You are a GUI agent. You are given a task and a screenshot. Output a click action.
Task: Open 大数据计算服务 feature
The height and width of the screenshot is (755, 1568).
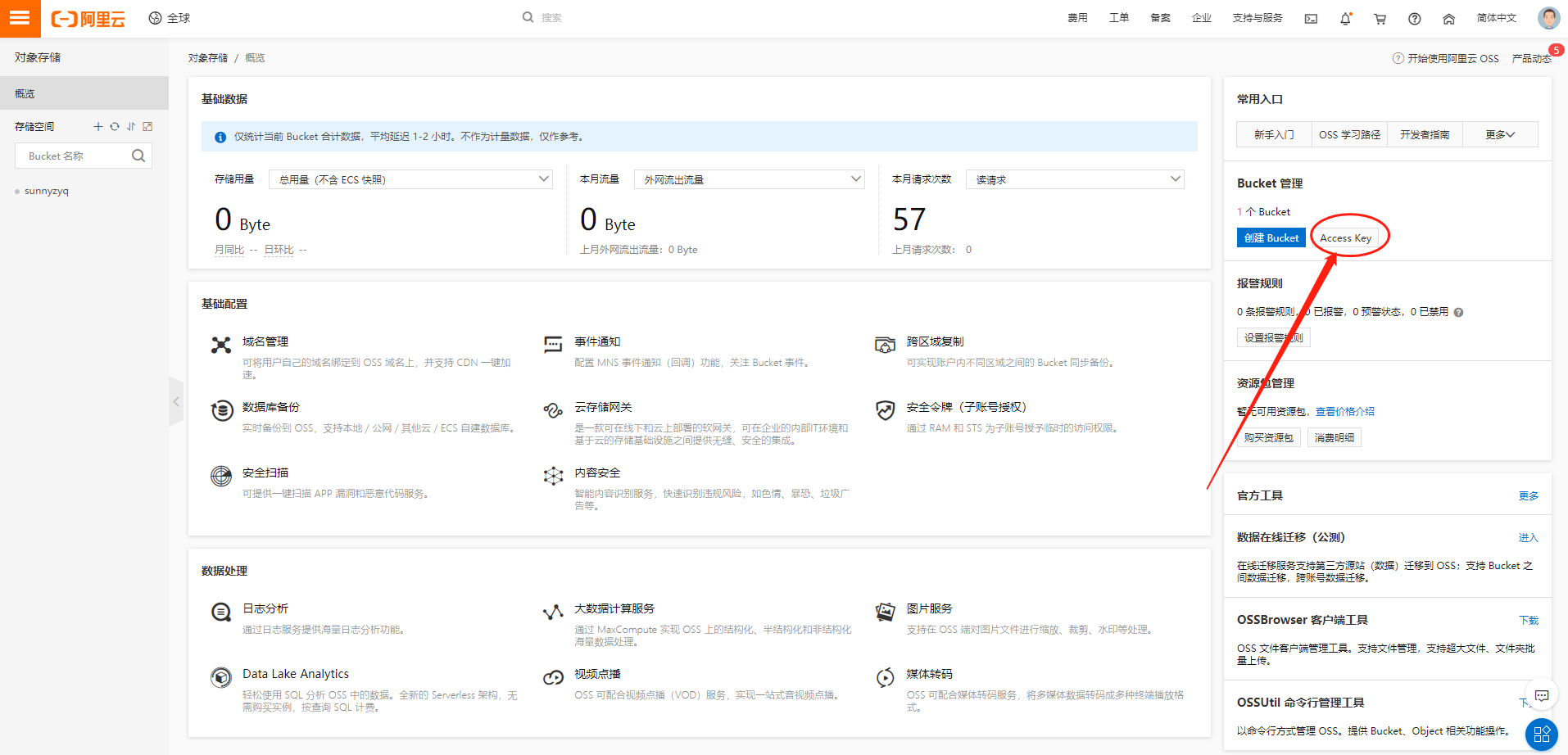click(x=614, y=608)
